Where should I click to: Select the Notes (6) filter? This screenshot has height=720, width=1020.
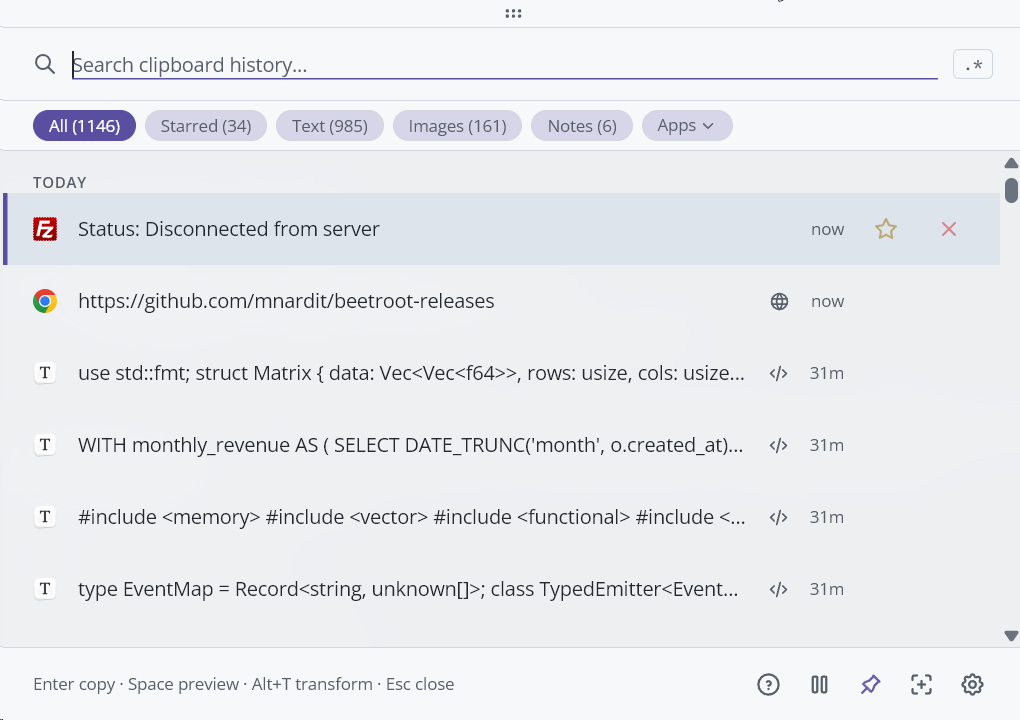pyautogui.click(x=581, y=125)
